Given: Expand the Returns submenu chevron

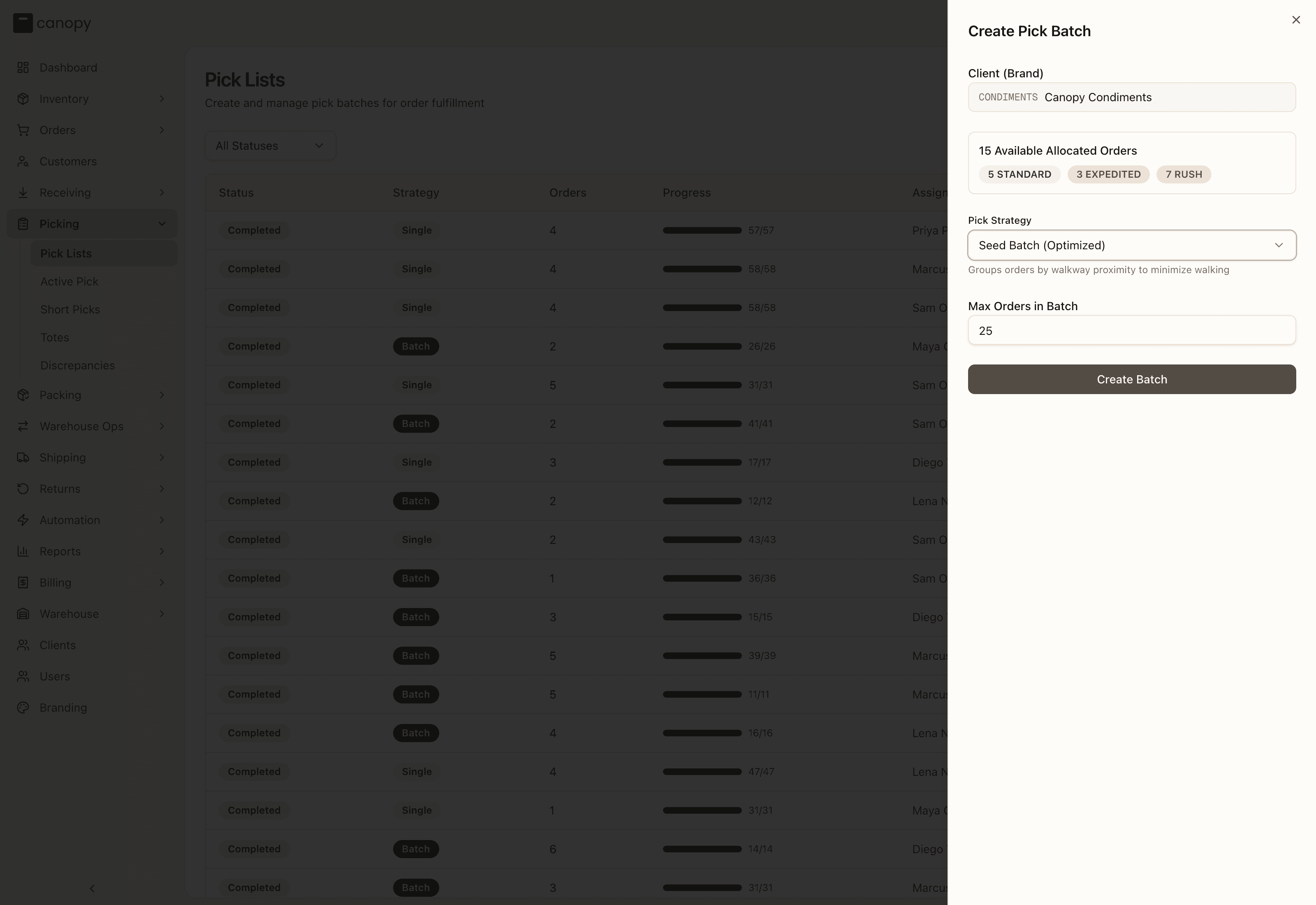Looking at the screenshot, I should [162, 489].
